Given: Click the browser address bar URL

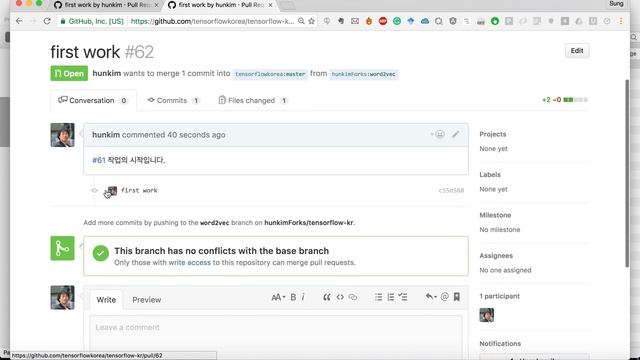Looking at the screenshot, I should [x=212, y=21].
